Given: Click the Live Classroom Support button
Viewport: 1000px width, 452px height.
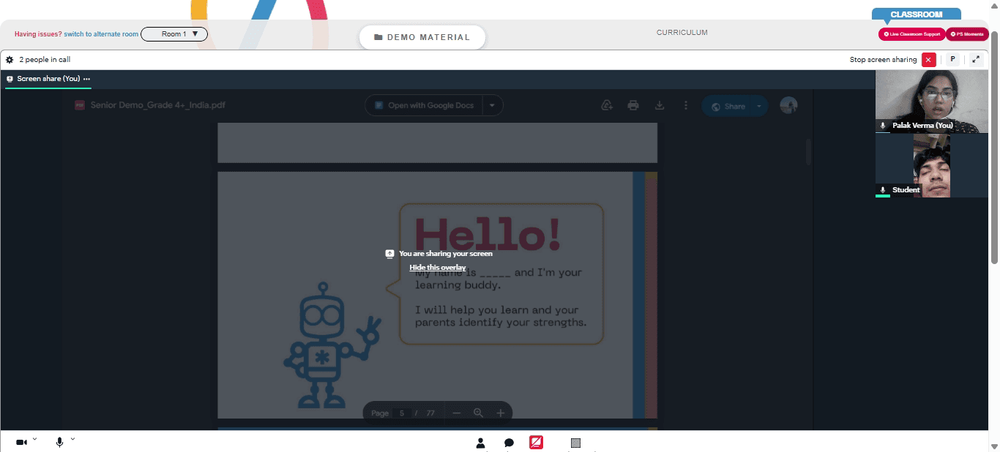Looking at the screenshot, I should pyautogui.click(x=911, y=34).
